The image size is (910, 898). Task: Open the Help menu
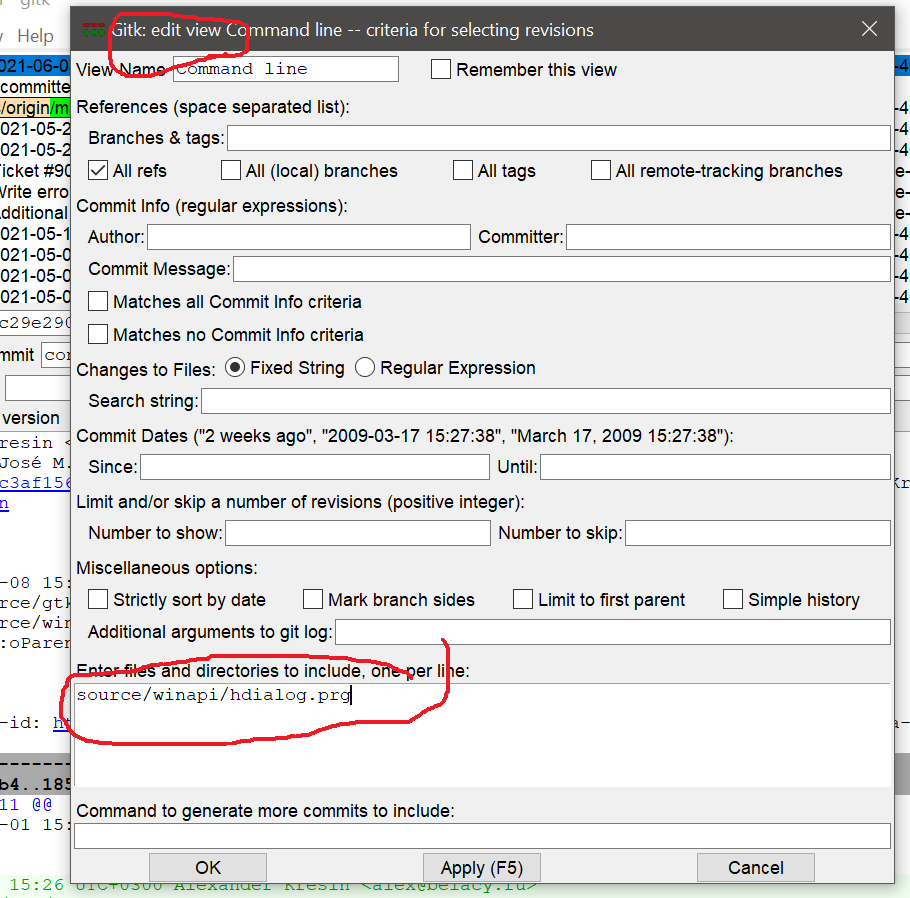(x=35, y=36)
